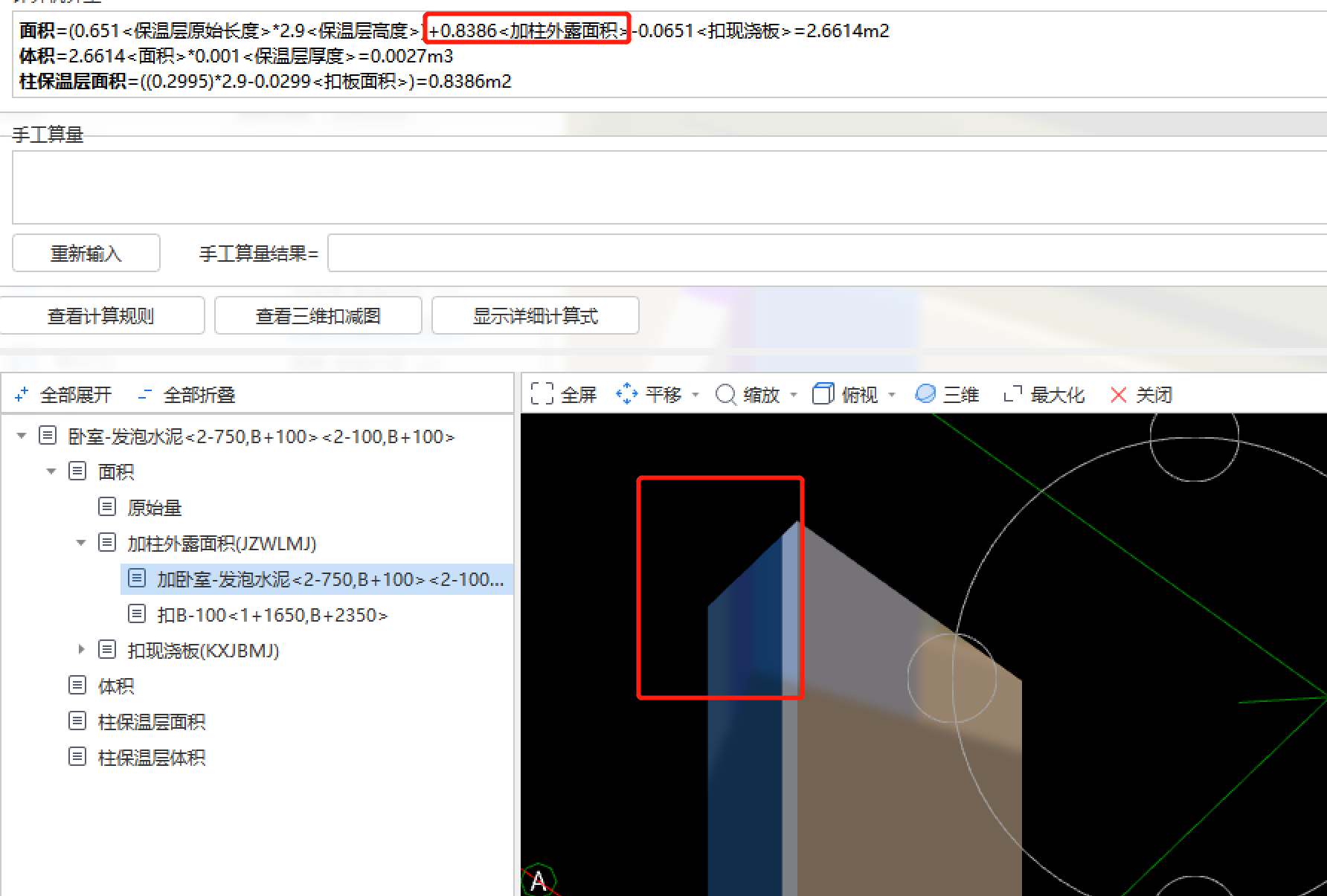Click the document icon beside 柱保温层面积

(x=77, y=721)
